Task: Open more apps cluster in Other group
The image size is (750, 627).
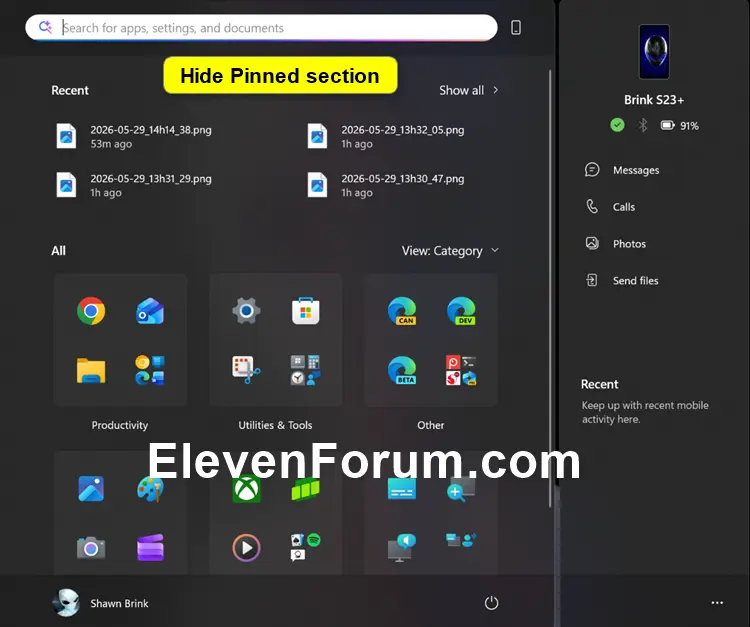Action: [461, 370]
